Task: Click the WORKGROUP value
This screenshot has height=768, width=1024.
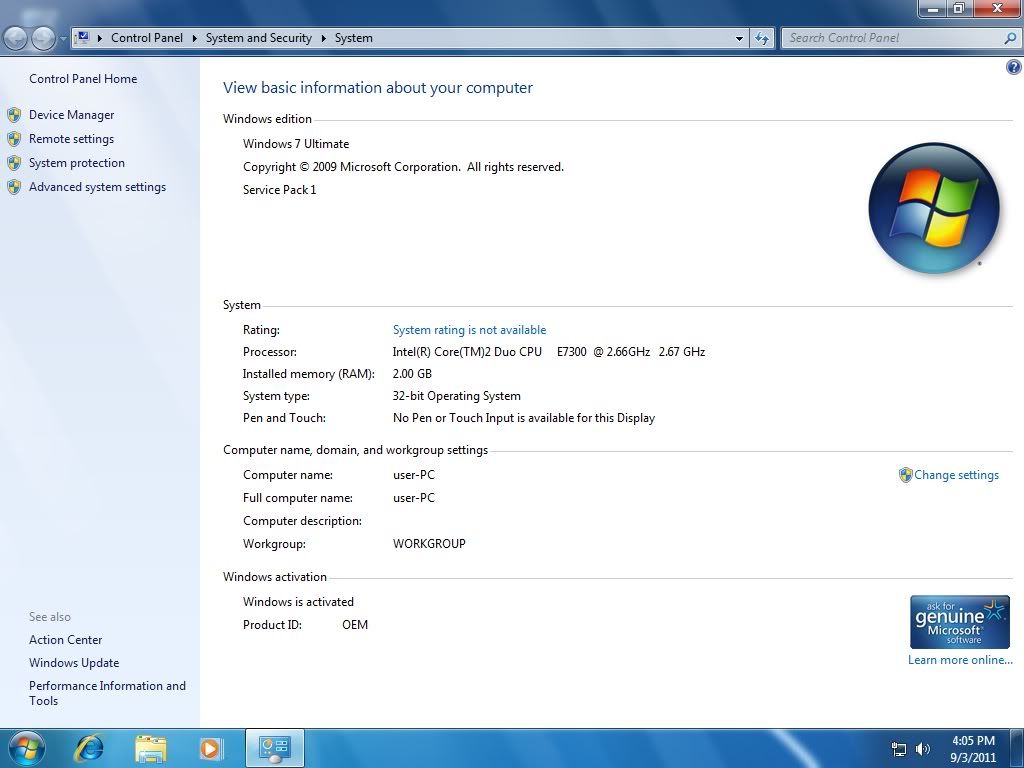Action: tap(429, 543)
